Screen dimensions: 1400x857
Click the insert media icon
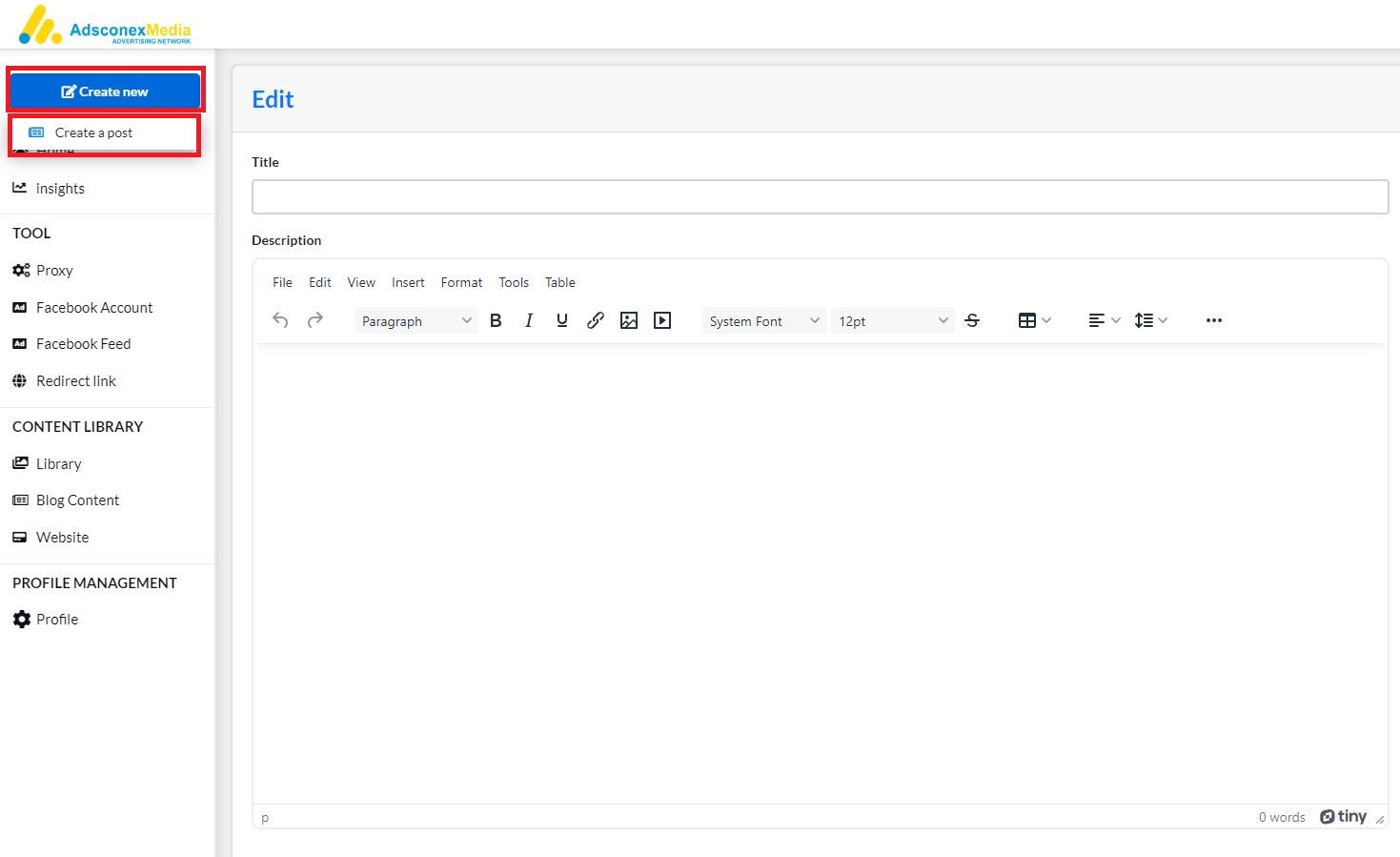(x=662, y=320)
